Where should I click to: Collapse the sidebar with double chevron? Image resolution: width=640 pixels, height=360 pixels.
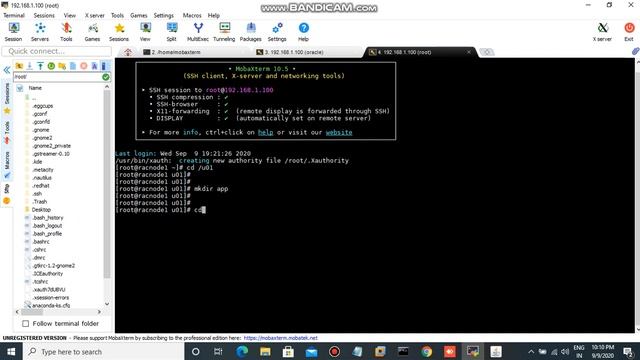point(7,70)
